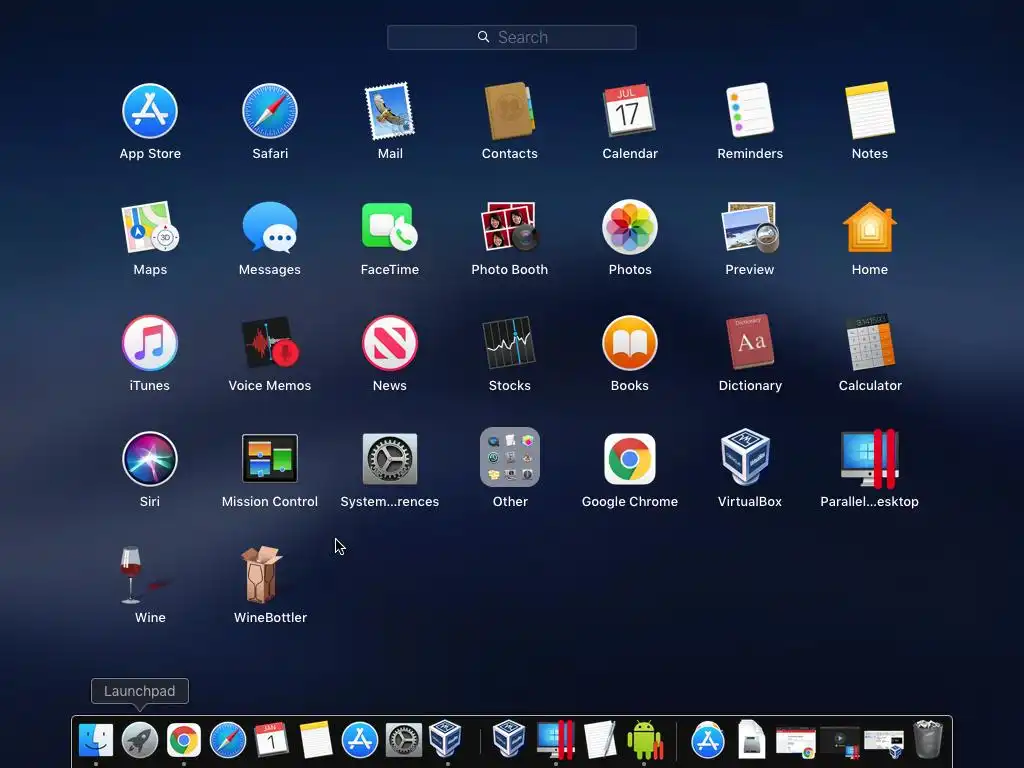This screenshot has height=768, width=1024.
Task: Open TextEdit from the Dock
Action: coord(600,740)
